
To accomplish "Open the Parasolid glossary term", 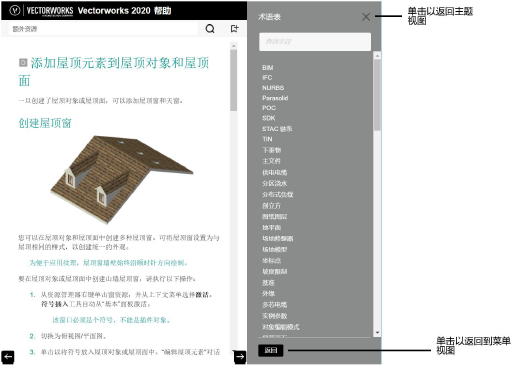I will coord(275,98).
